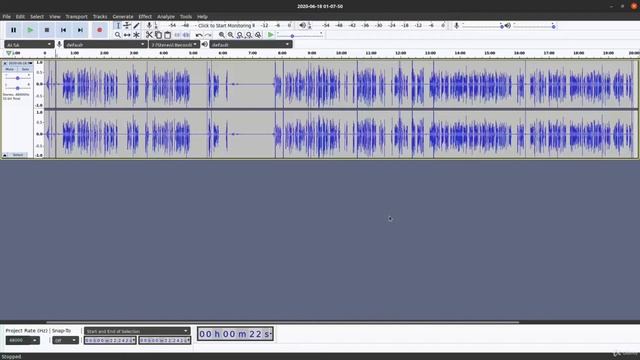Open the Generate menu
The image size is (640, 360).
(x=122, y=17)
